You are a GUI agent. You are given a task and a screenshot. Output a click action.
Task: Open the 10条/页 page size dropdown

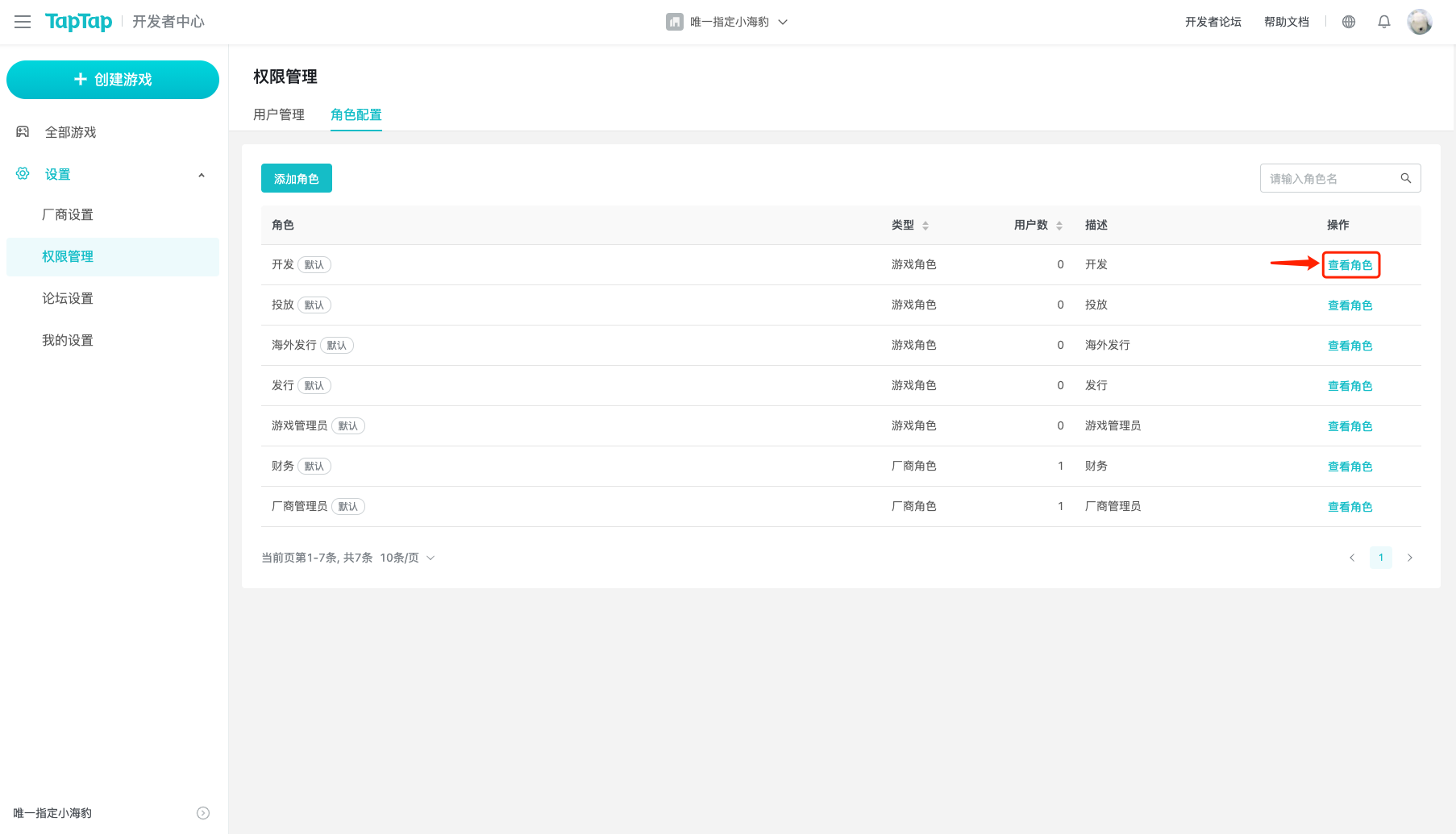point(407,558)
